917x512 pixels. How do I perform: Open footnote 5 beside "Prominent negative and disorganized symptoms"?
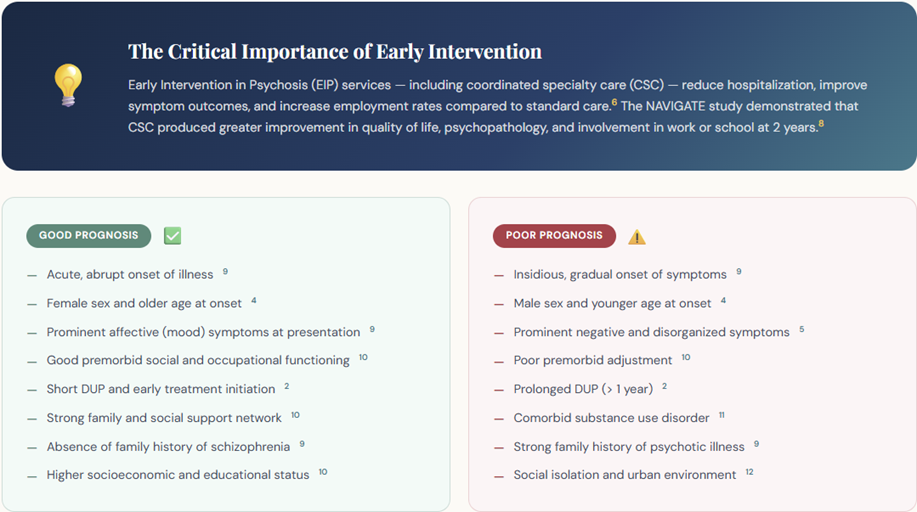tap(801, 329)
